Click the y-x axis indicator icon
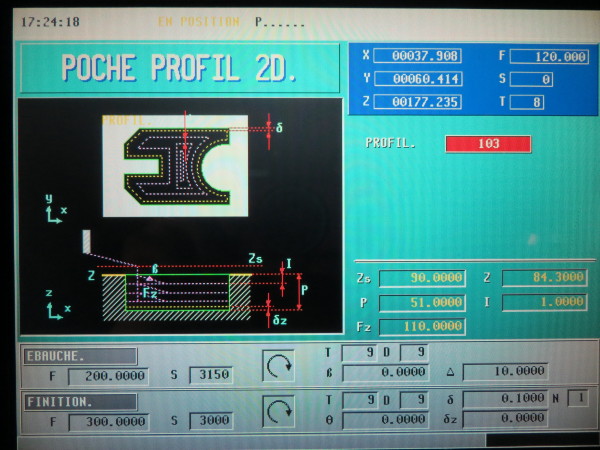Screen dimensions: 600x450 click(54, 209)
